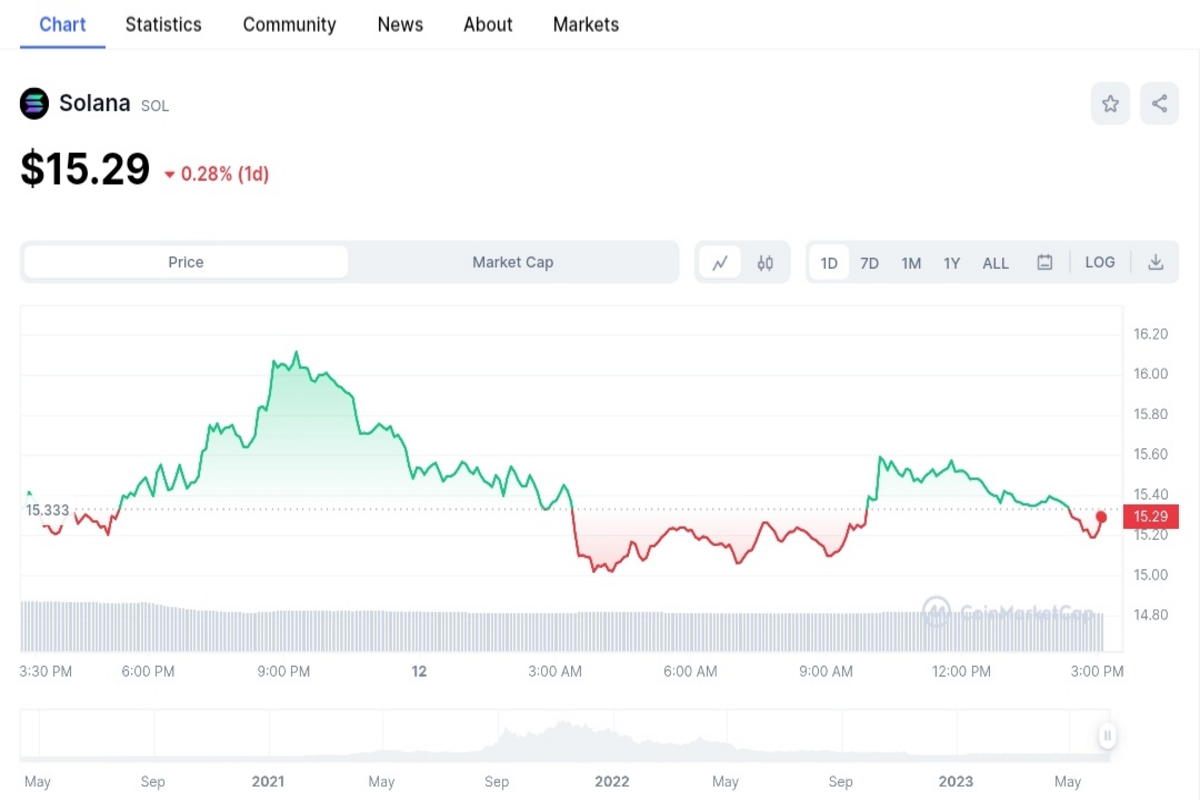
Task: Download chart data with download icon
Action: tap(1156, 263)
